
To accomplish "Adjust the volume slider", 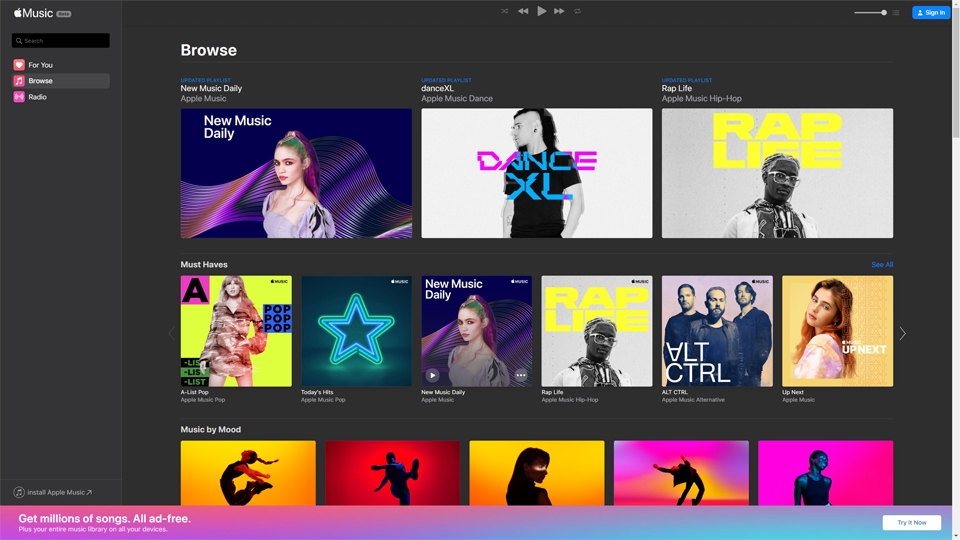I will pyautogui.click(x=870, y=12).
